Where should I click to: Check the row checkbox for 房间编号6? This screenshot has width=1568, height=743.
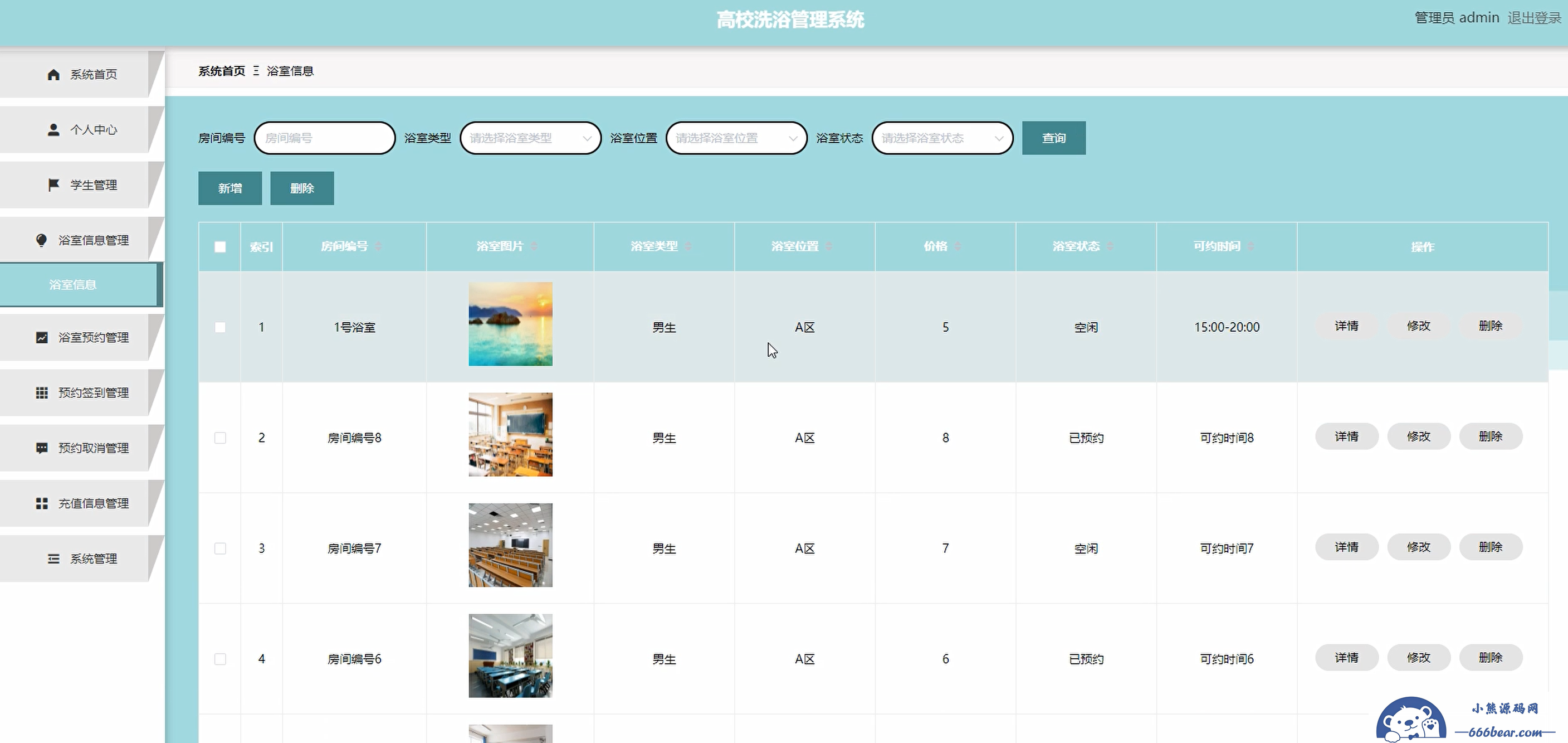click(x=221, y=659)
